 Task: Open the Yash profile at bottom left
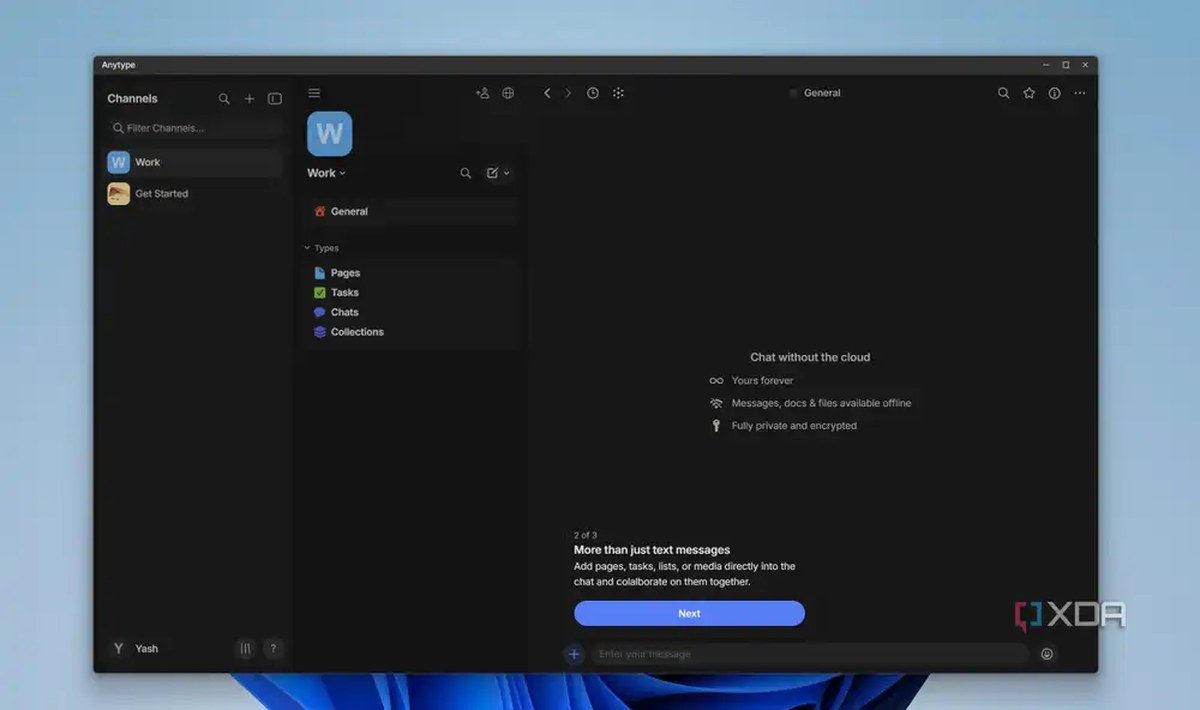(135, 649)
